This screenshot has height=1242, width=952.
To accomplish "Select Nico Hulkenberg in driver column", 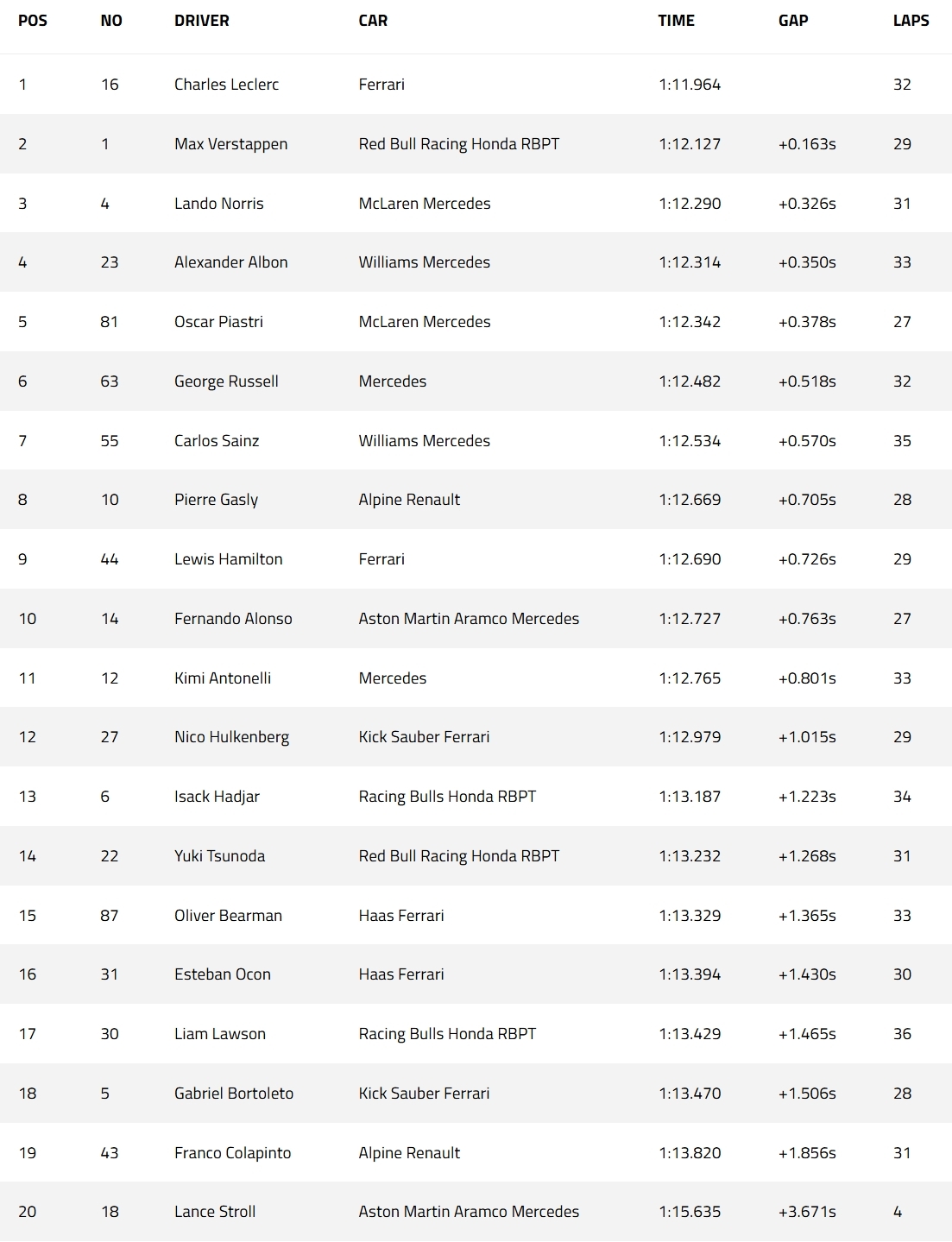I will (x=231, y=737).
